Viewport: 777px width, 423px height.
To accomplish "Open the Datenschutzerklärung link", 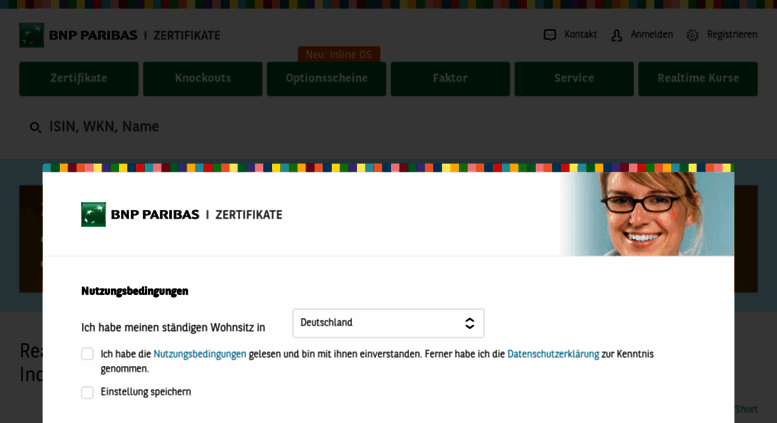I will tap(553, 354).
